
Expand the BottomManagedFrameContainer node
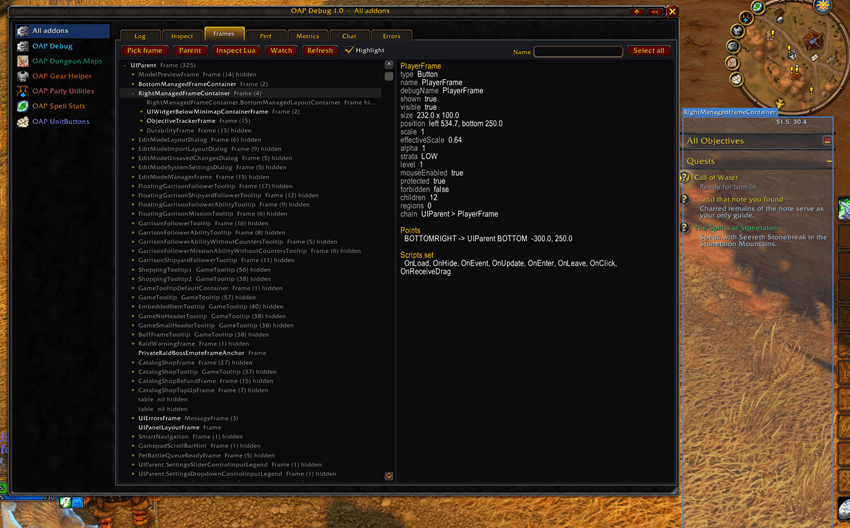(133, 84)
